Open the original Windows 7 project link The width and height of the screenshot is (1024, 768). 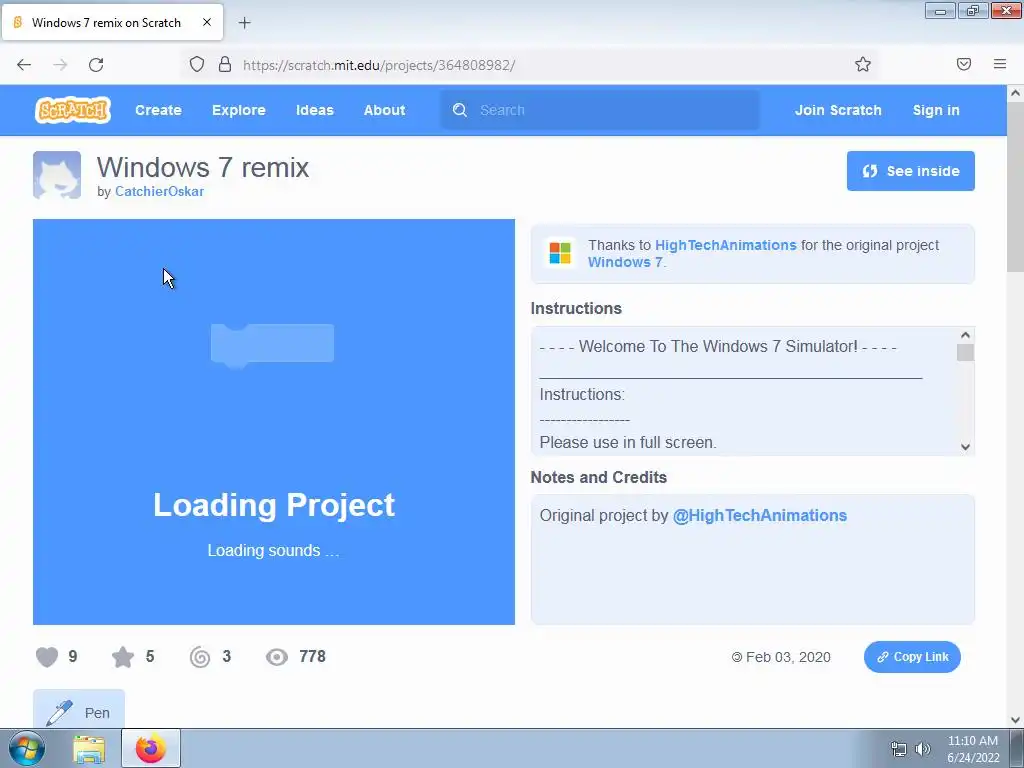[625, 262]
